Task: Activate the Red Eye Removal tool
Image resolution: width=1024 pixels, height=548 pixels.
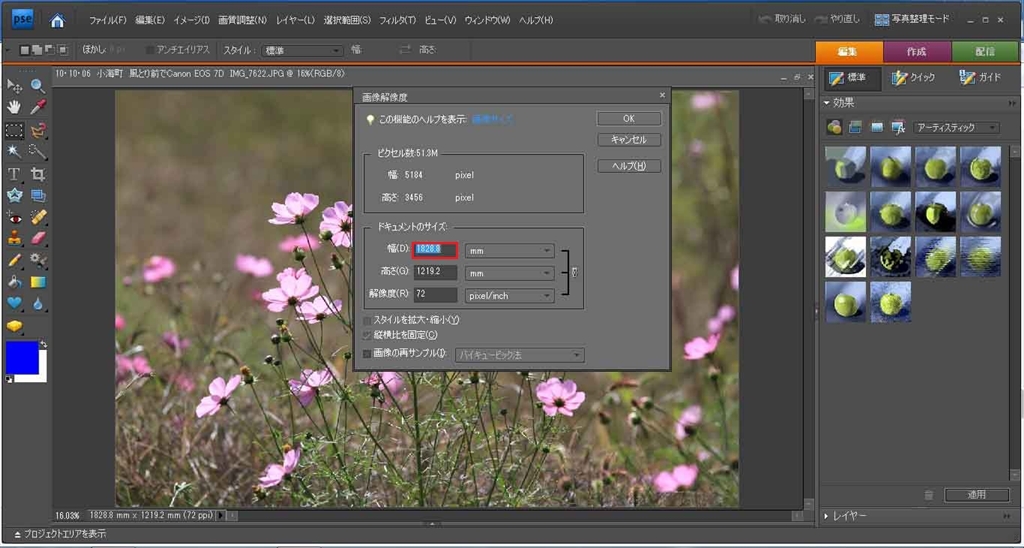Action: coord(14,217)
